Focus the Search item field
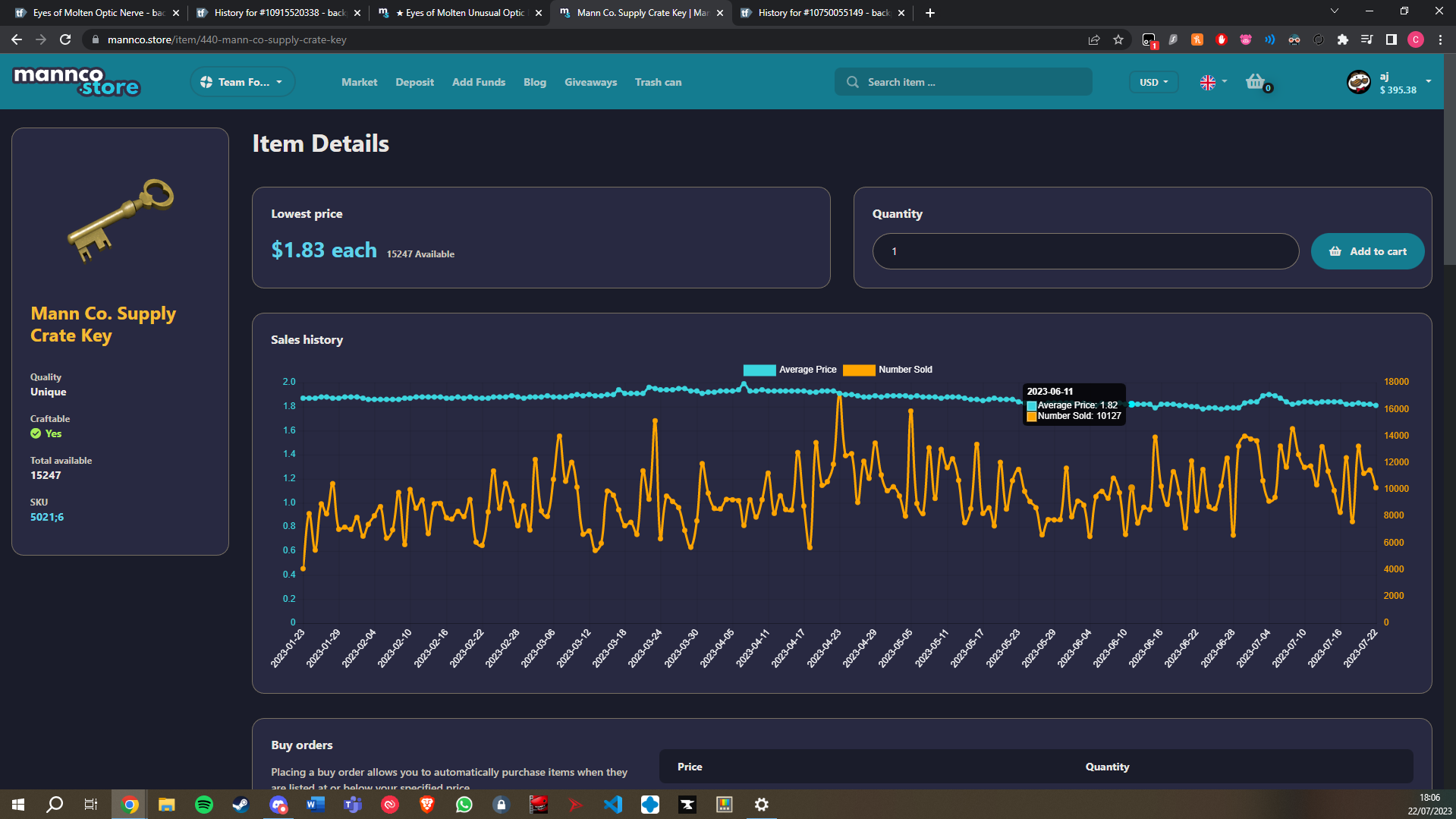 [x=963, y=82]
